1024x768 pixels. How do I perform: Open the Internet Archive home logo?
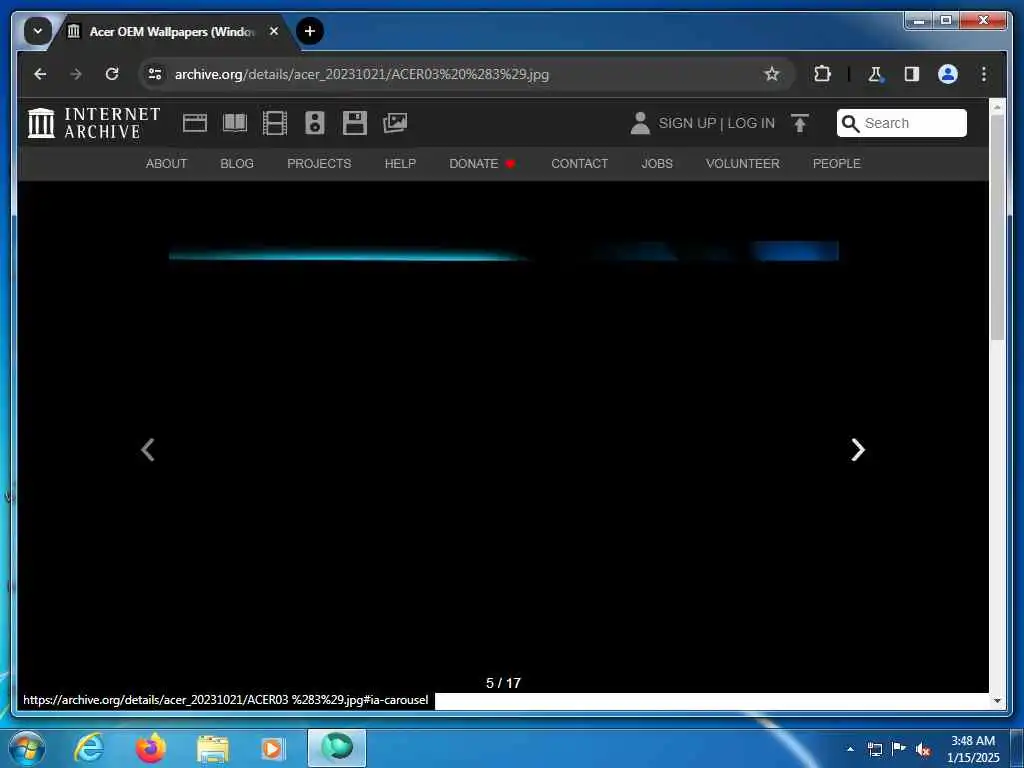(x=93, y=123)
